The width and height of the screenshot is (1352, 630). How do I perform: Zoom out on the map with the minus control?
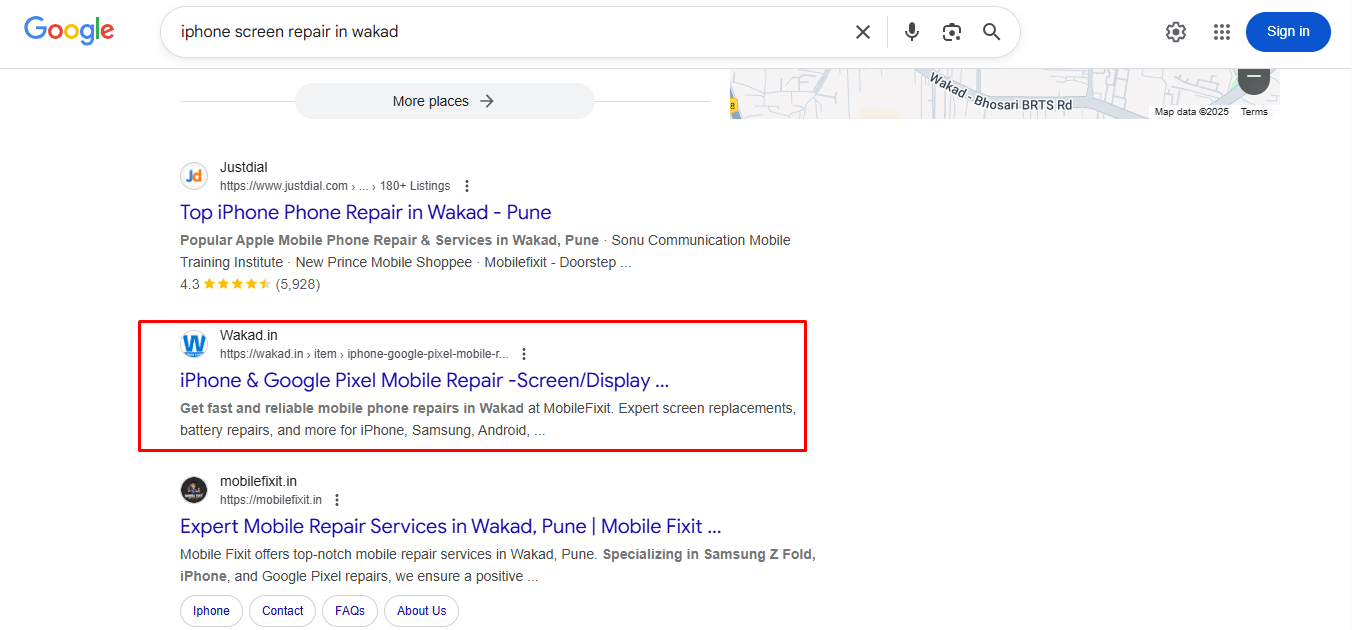1253,77
